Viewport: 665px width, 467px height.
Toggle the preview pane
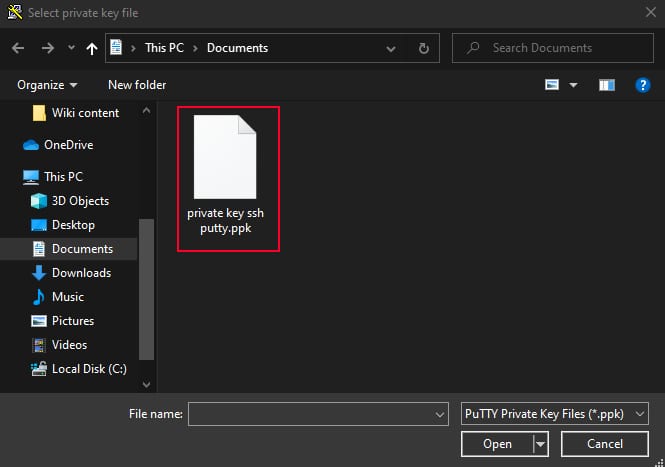(606, 85)
